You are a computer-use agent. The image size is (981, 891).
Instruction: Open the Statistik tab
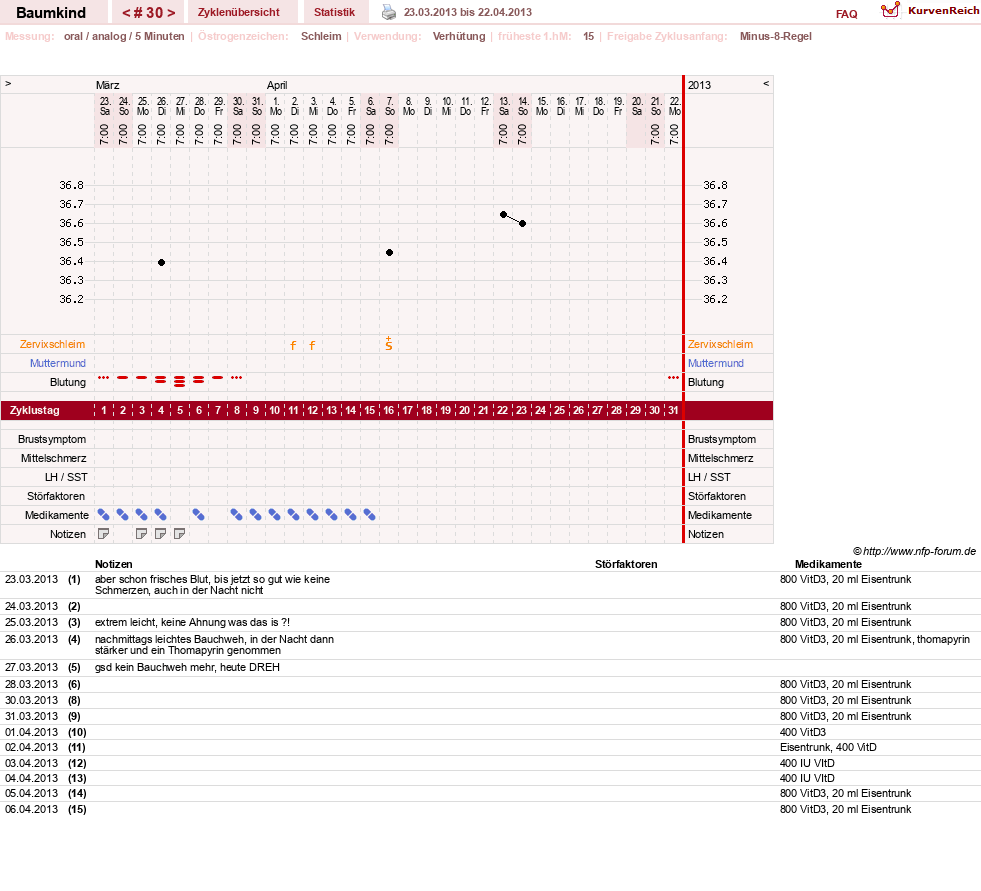[334, 12]
